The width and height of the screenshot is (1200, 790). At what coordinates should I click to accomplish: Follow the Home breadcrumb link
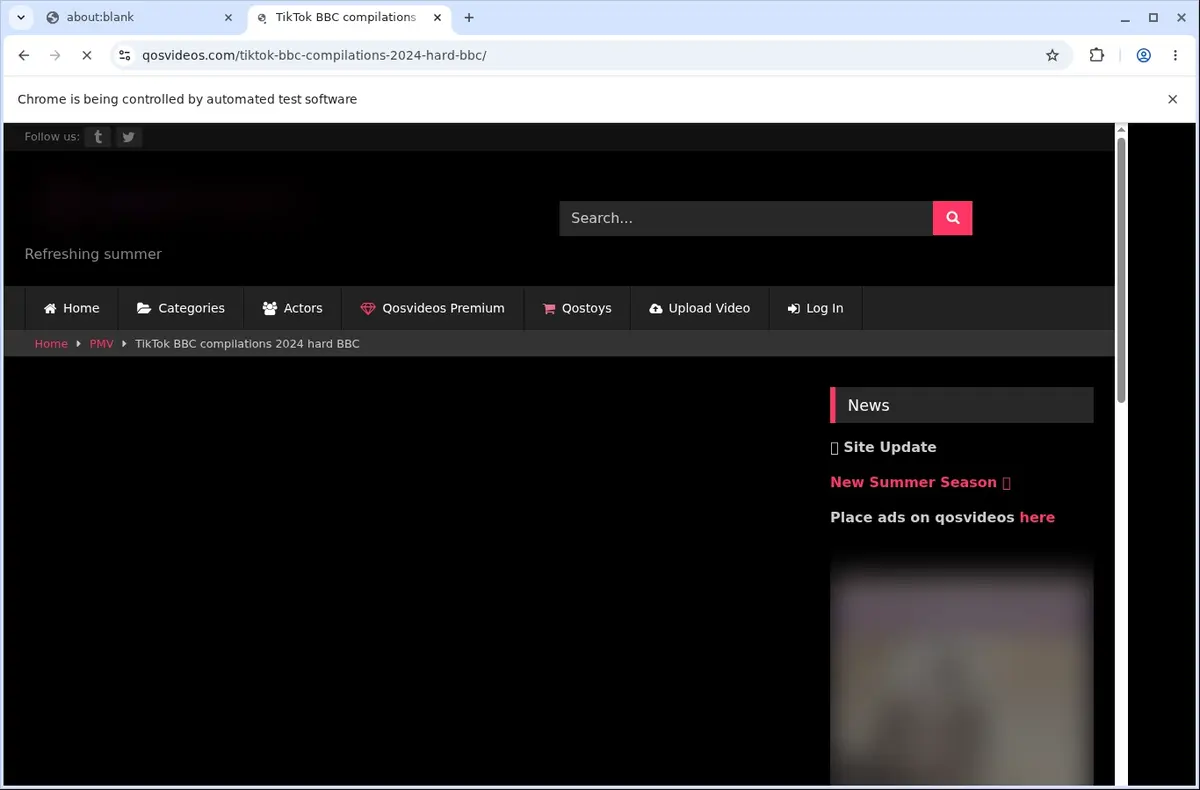pyautogui.click(x=51, y=344)
